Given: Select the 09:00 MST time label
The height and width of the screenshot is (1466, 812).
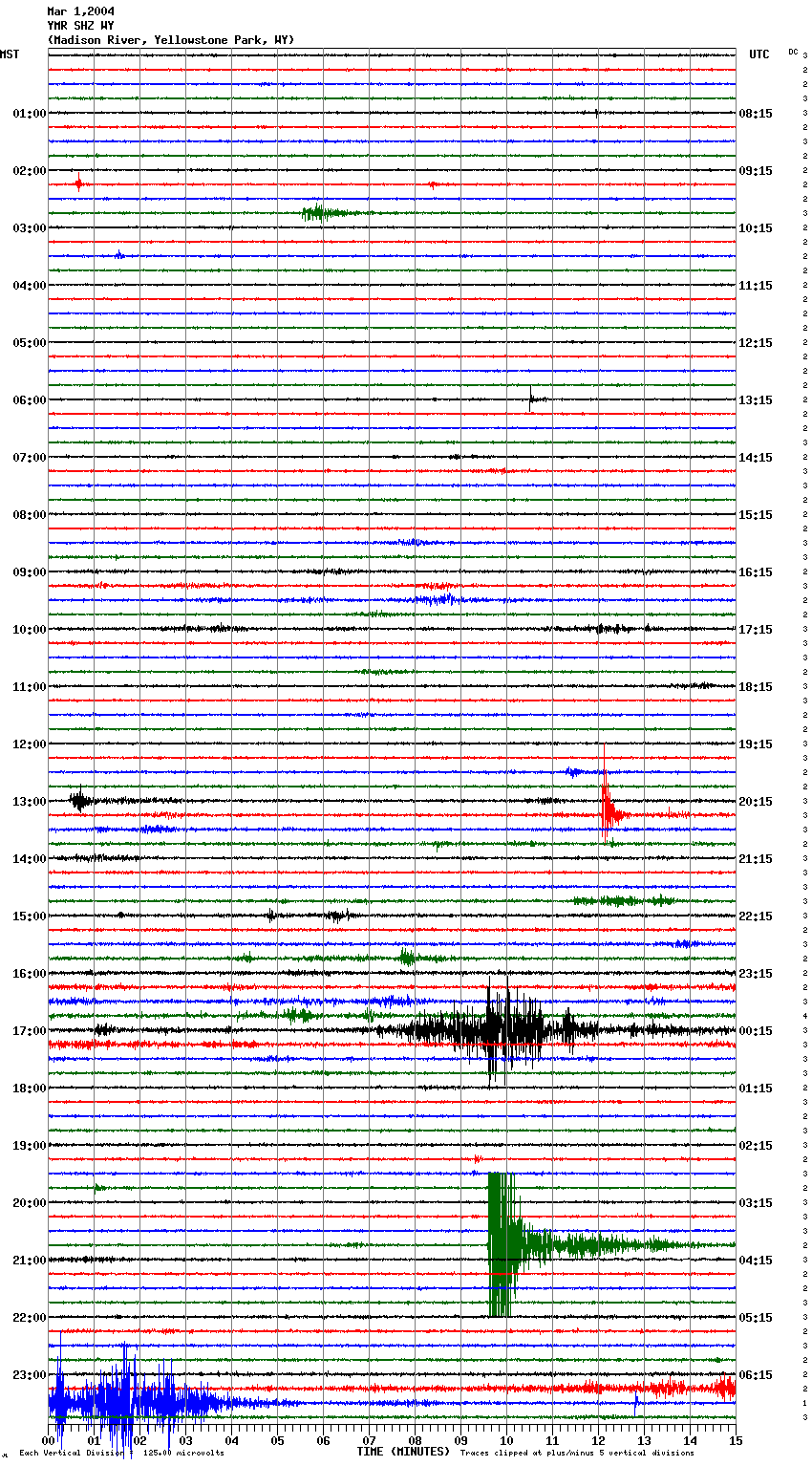Looking at the screenshot, I should click(x=30, y=572).
